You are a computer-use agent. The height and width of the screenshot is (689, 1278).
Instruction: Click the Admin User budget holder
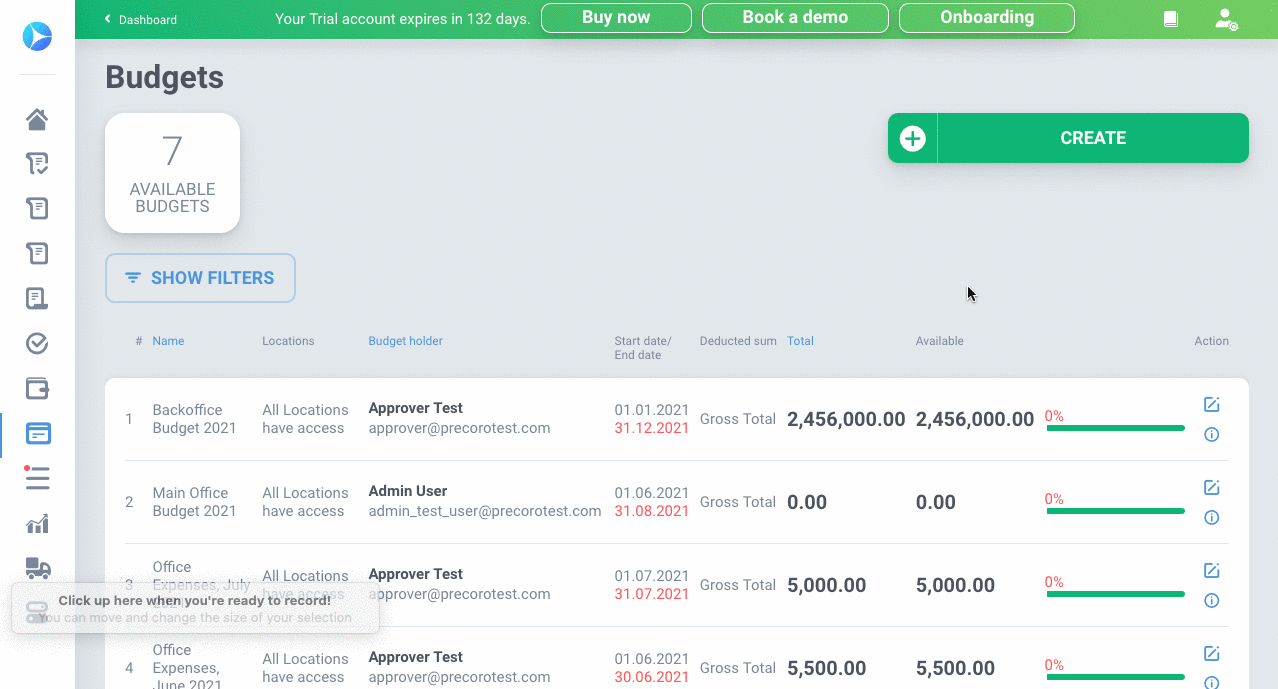[408, 491]
